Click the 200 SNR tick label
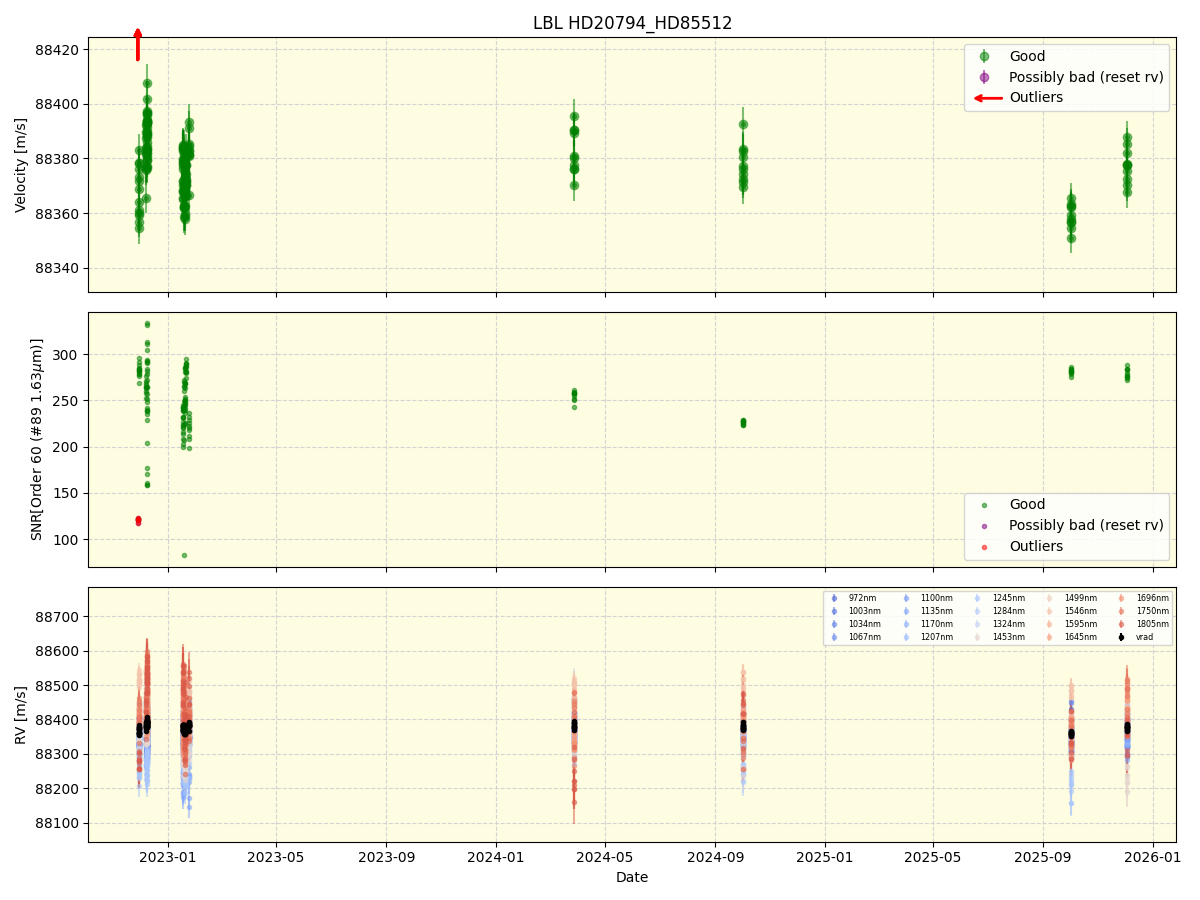1200x900 pixels. coord(67,447)
